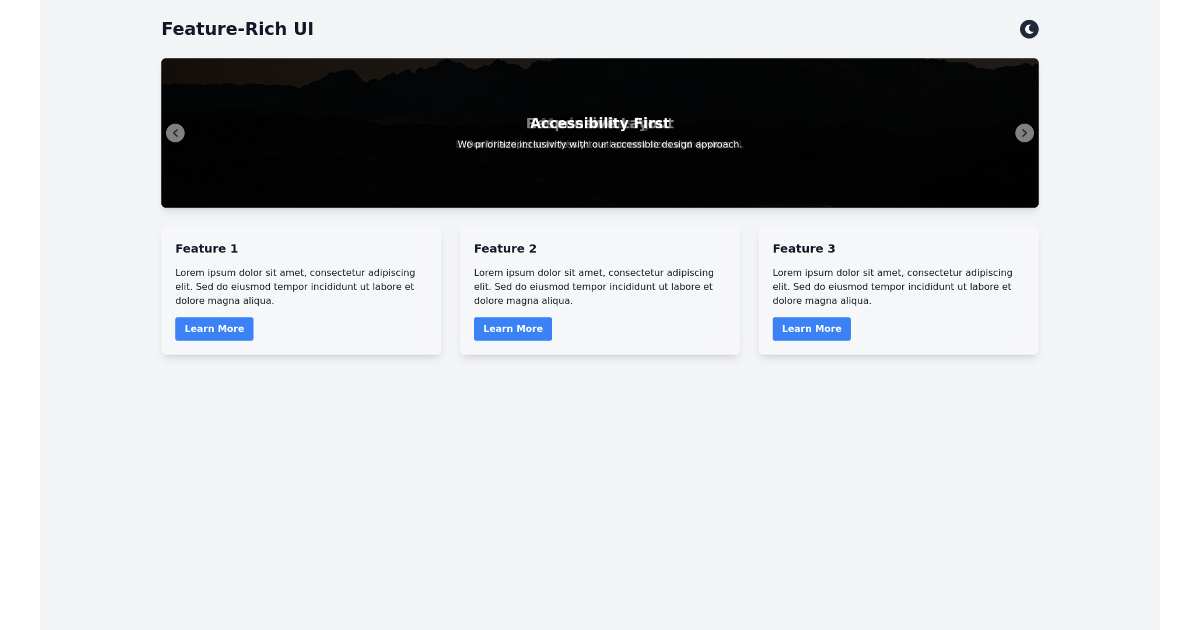The height and width of the screenshot is (630, 1200).
Task: Click Learn More under Feature 1
Action: [214, 328]
